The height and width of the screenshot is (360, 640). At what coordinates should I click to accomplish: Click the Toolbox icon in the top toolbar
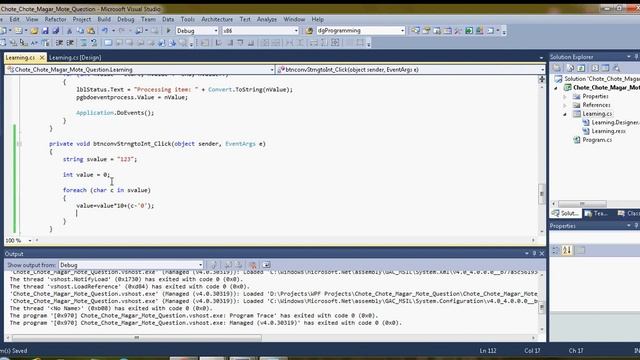(458, 31)
